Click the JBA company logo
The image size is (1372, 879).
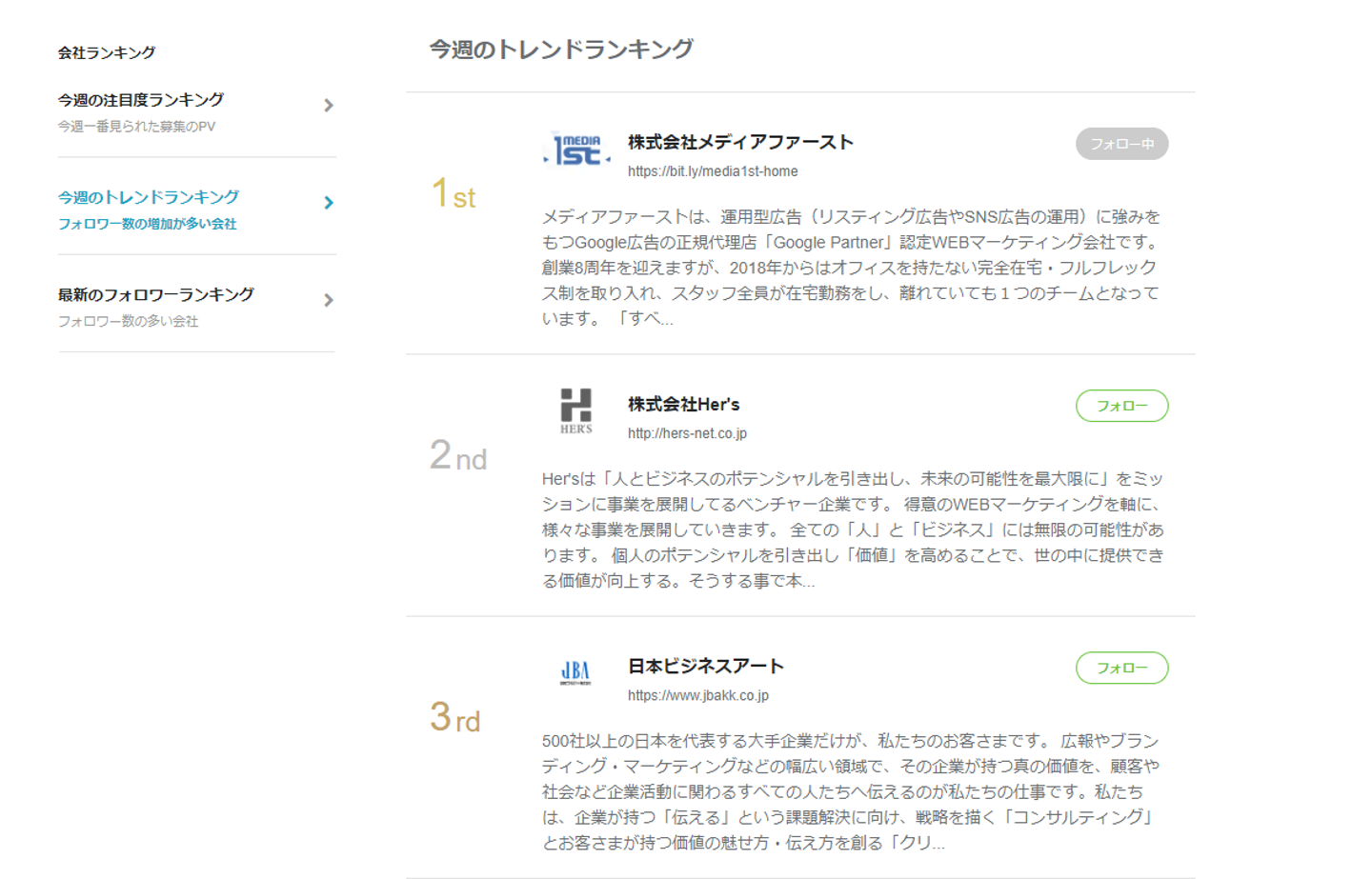pos(575,672)
